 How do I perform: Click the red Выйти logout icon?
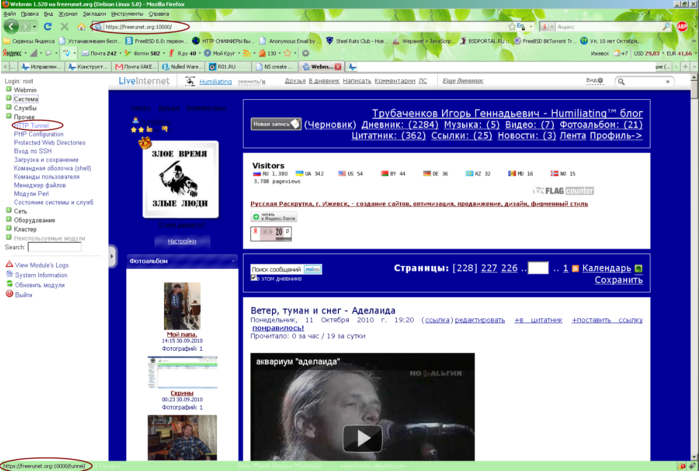coord(9,294)
